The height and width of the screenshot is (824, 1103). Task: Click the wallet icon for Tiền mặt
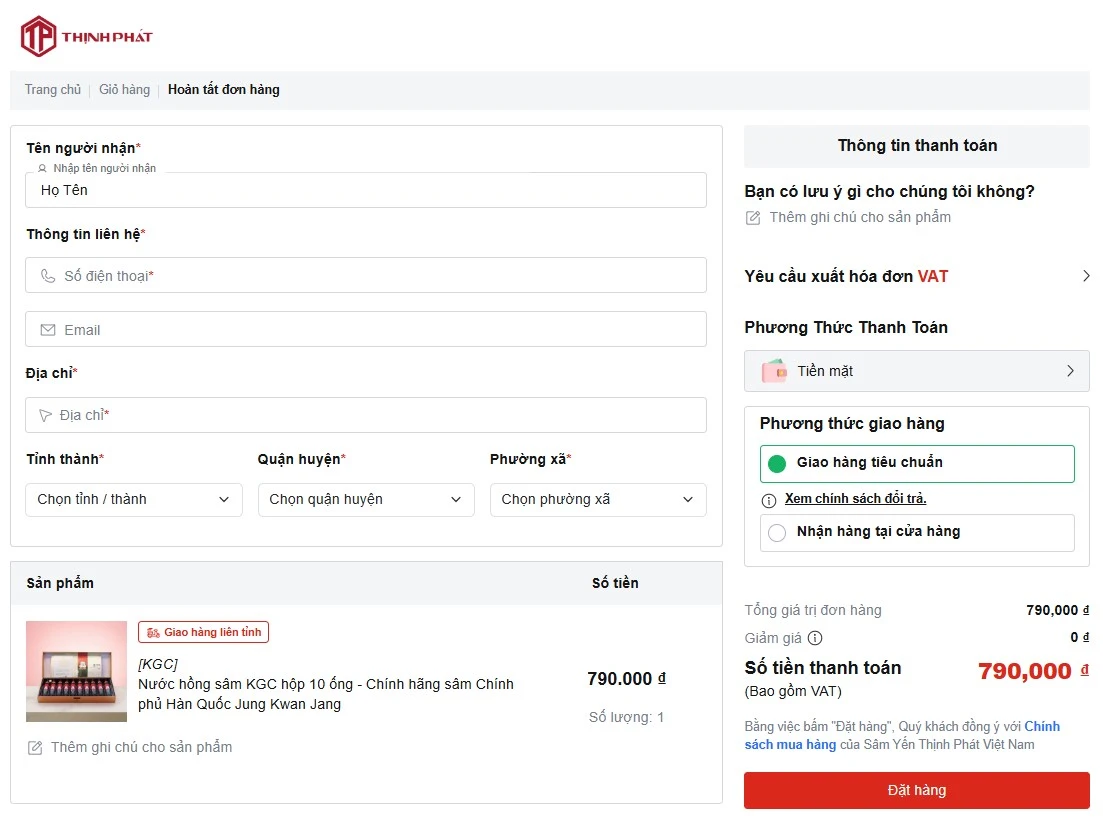(x=774, y=371)
